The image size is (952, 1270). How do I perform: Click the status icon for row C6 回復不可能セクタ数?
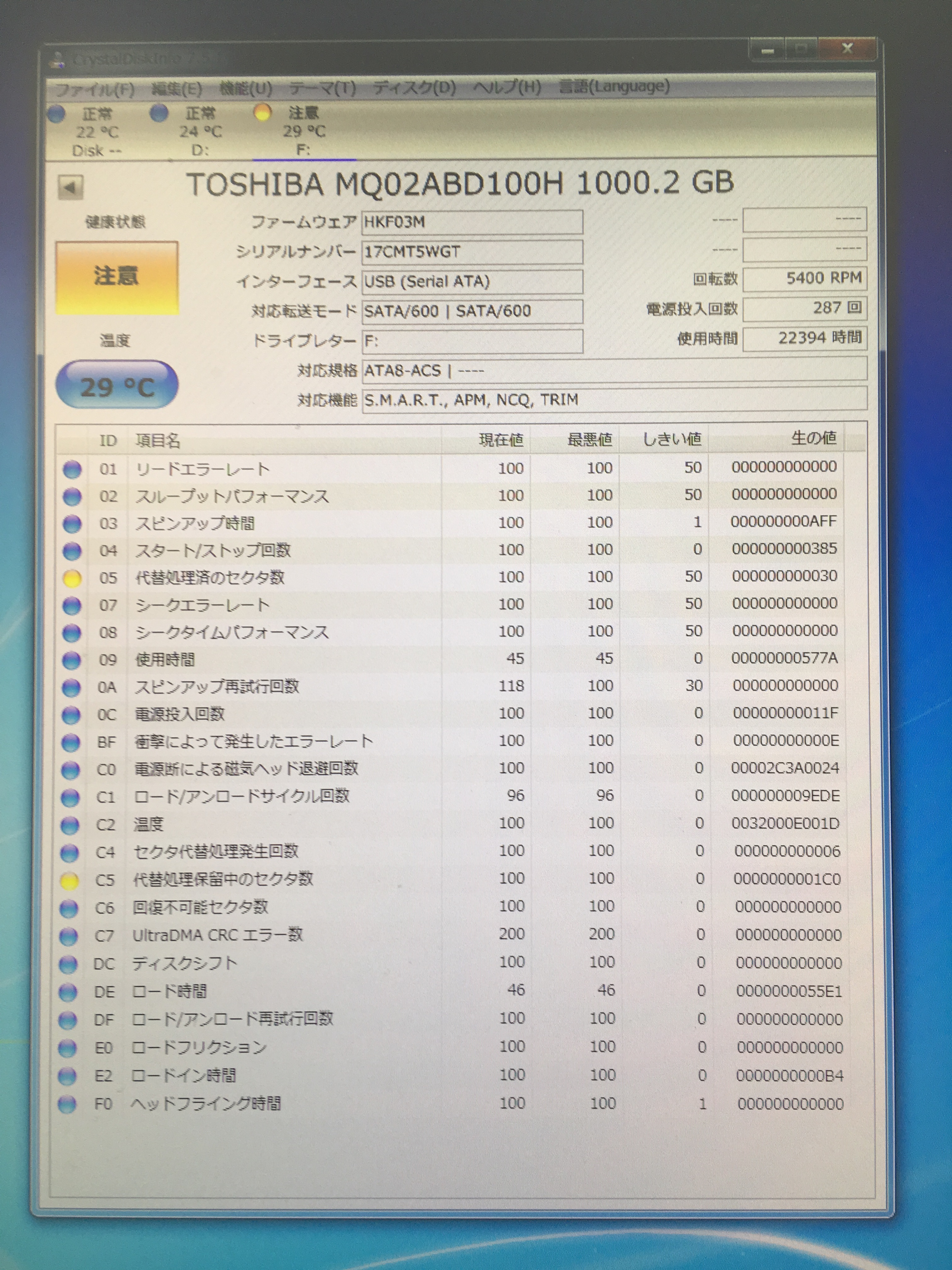point(69,908)
